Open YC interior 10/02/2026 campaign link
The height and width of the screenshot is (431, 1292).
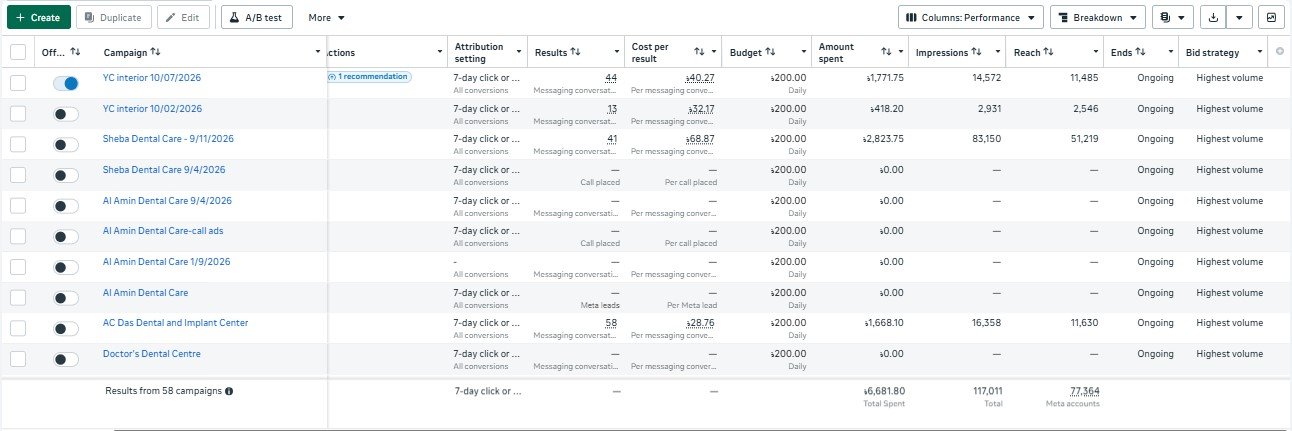152,108
